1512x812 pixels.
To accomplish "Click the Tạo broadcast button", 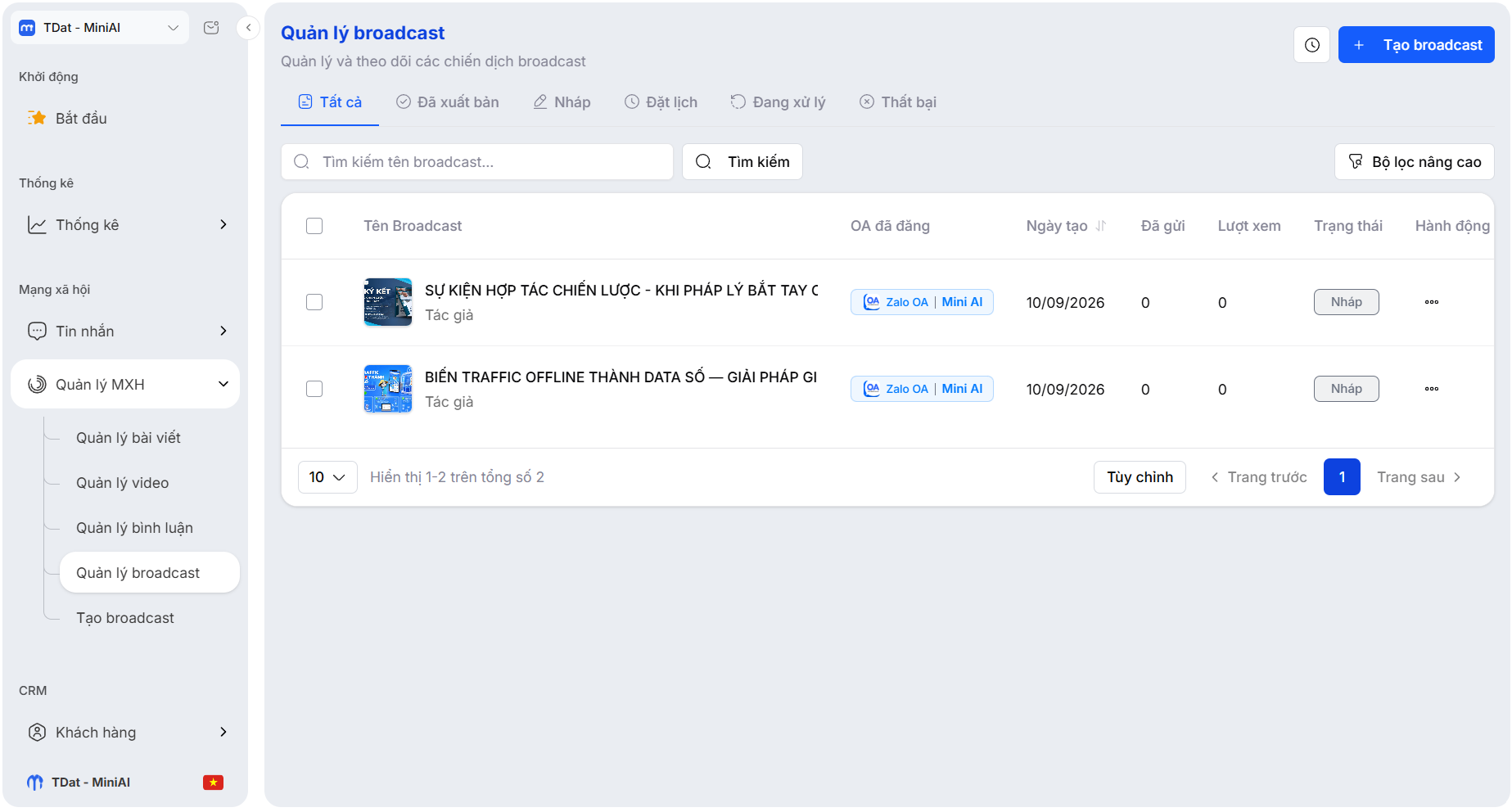I will click(1416, 45).
